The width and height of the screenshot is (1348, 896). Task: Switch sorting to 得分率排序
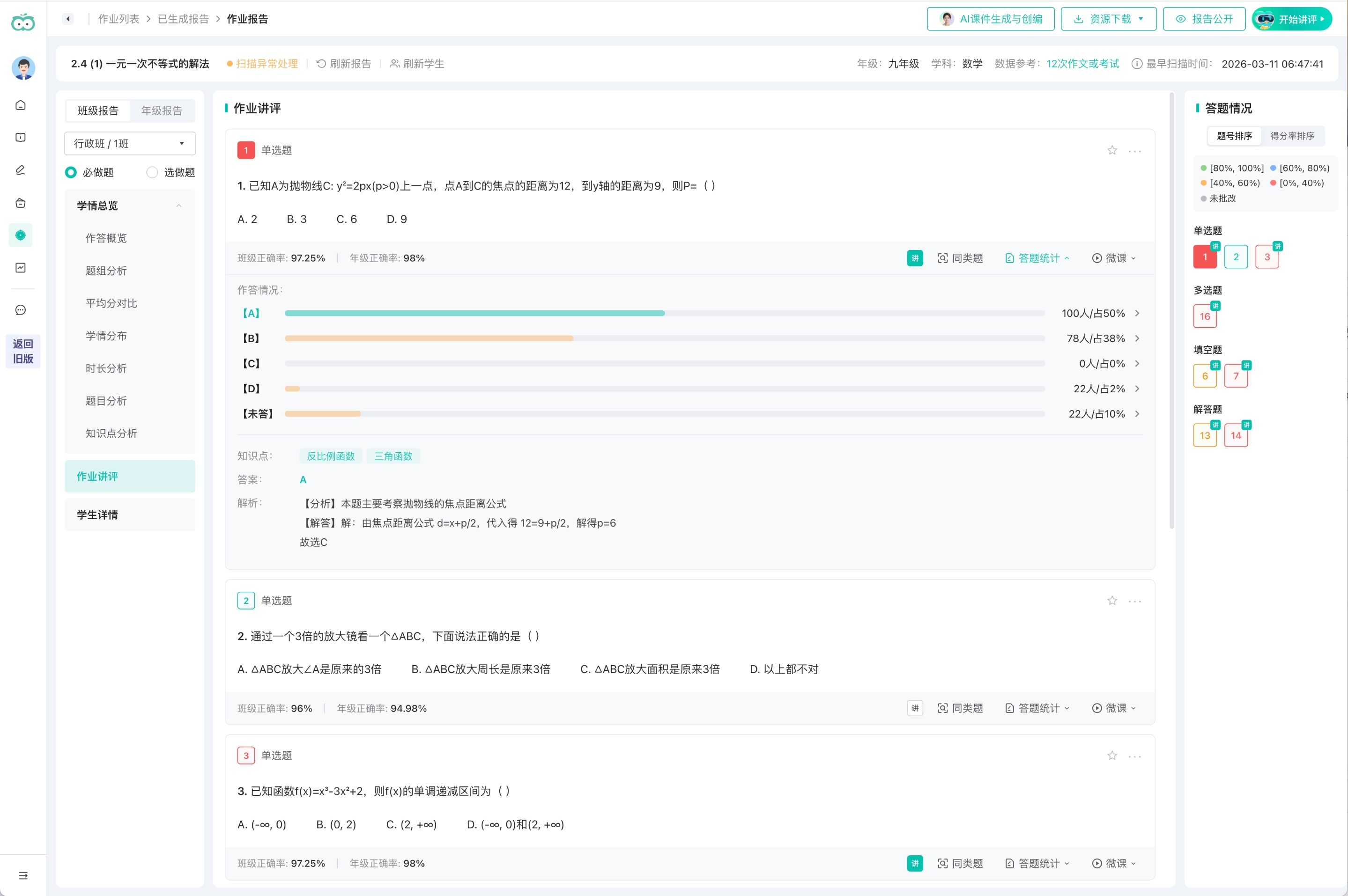tap(1292, 135)
